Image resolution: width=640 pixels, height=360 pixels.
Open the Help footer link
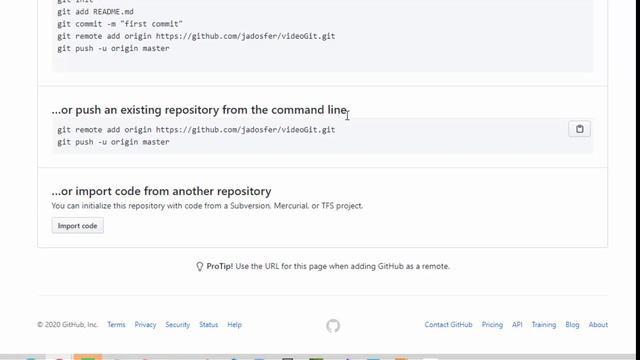(x=235, y=325)
